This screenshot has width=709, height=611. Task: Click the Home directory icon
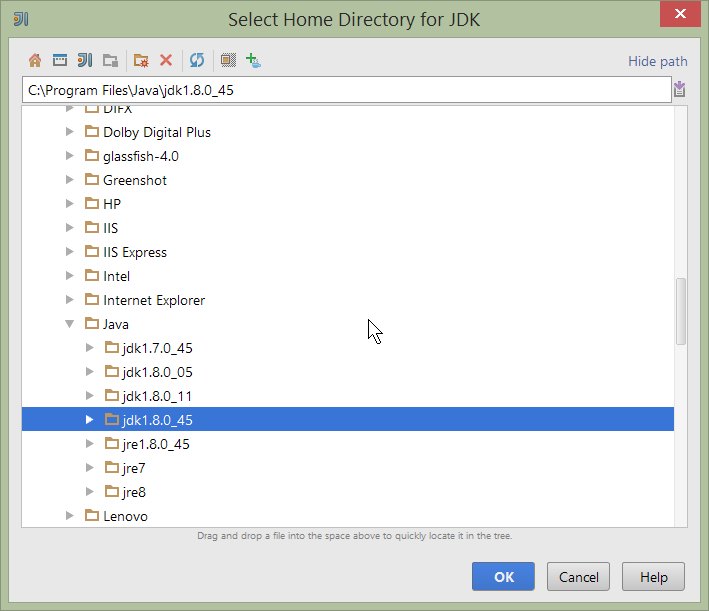tap(35, 60)
